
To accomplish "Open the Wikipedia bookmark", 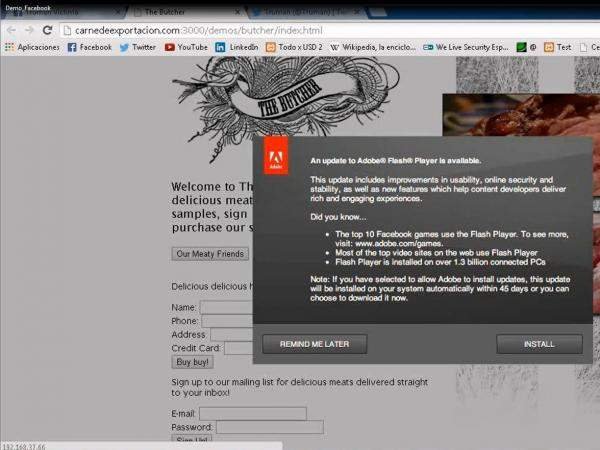I will tap(373, 47).
